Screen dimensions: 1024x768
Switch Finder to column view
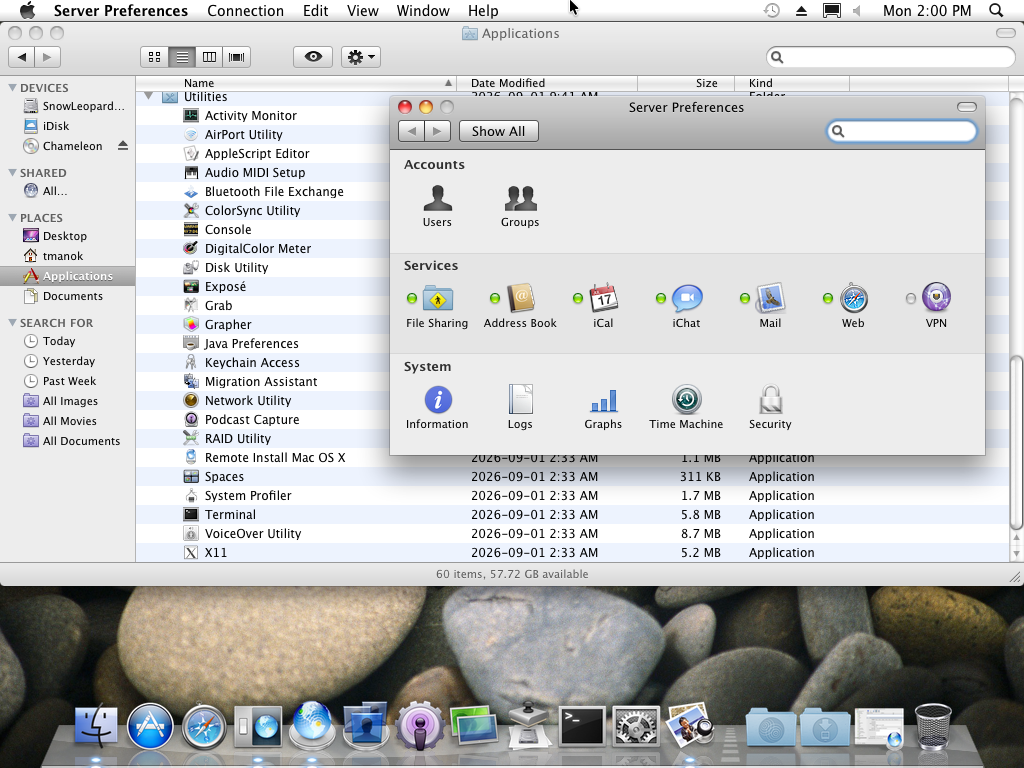click(209, 57)
